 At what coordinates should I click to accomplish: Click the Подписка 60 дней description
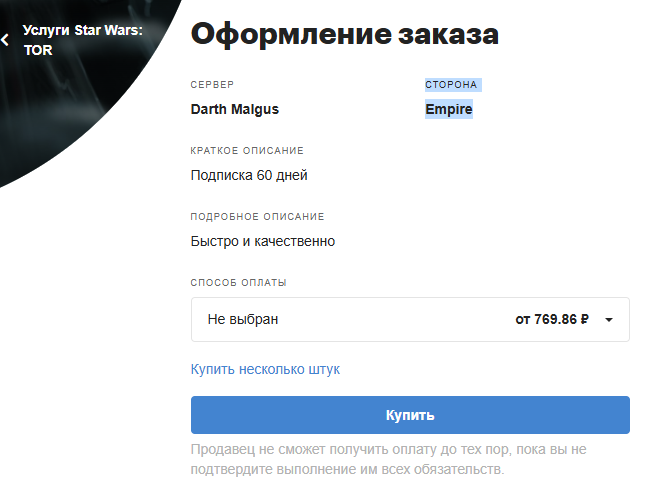pos(249,175)
